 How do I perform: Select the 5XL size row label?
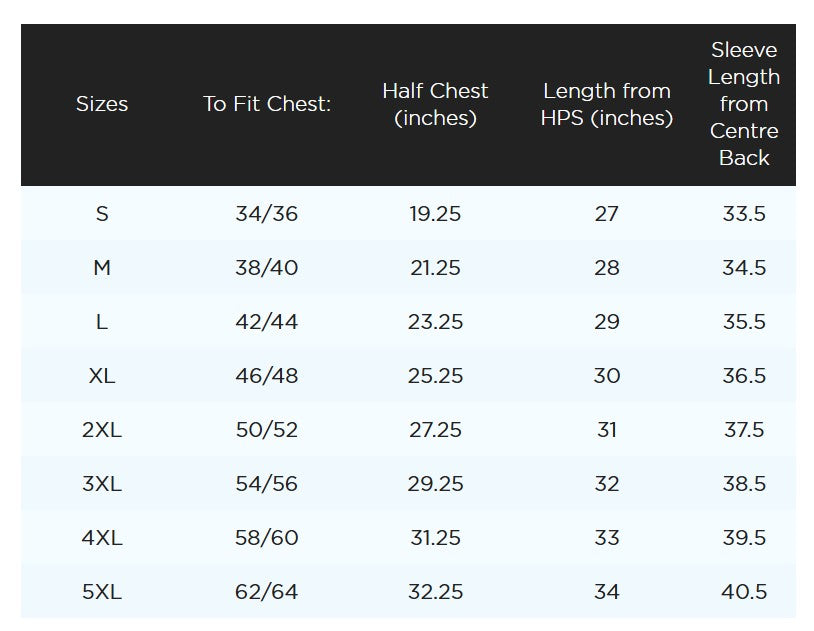(x=102, y=592)
